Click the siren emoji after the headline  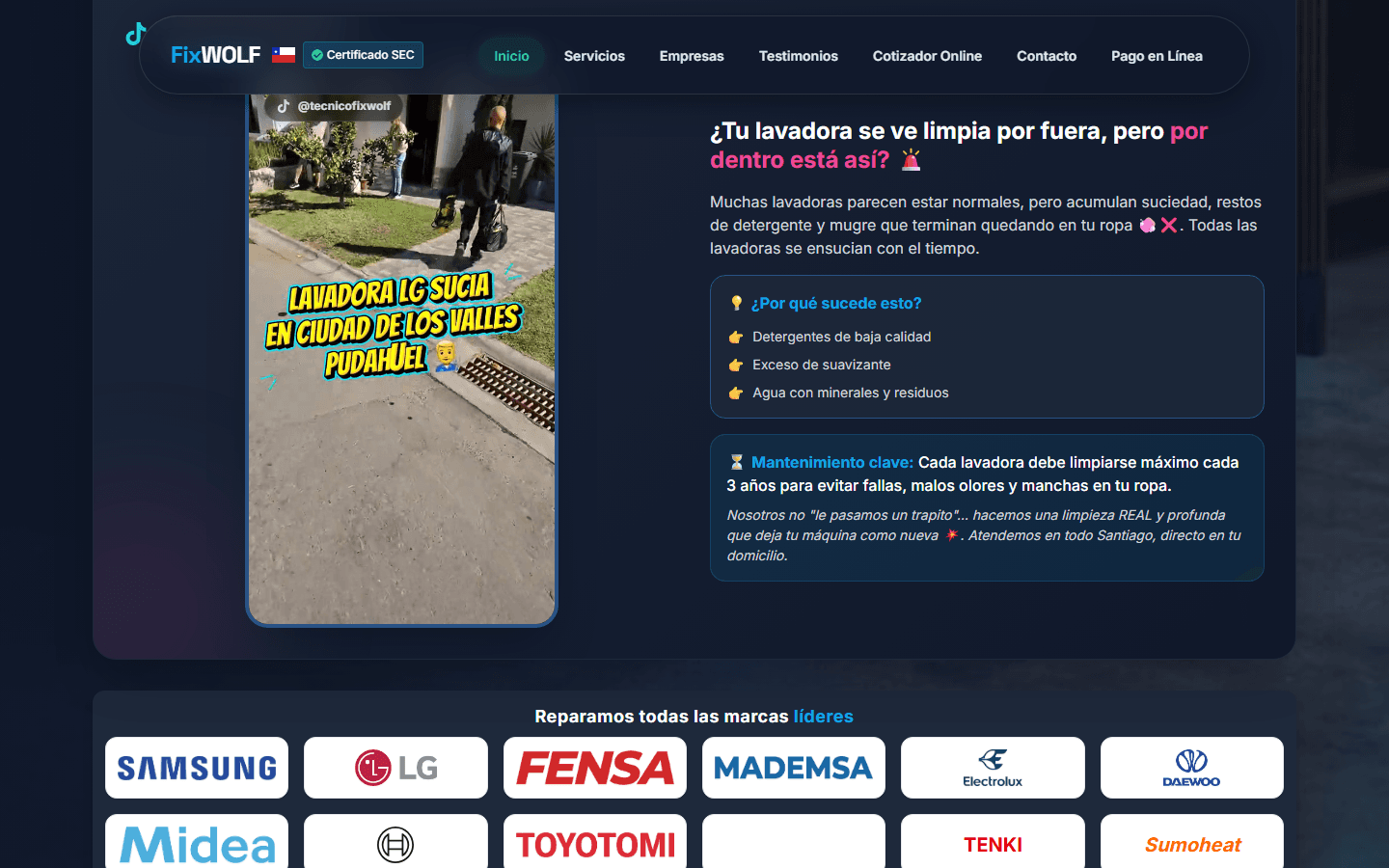click(911, 160)
